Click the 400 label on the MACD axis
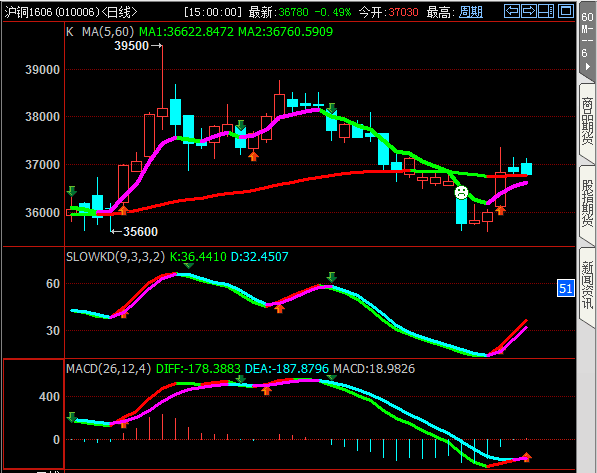597x473 pixels. click(x=49, y=397)
